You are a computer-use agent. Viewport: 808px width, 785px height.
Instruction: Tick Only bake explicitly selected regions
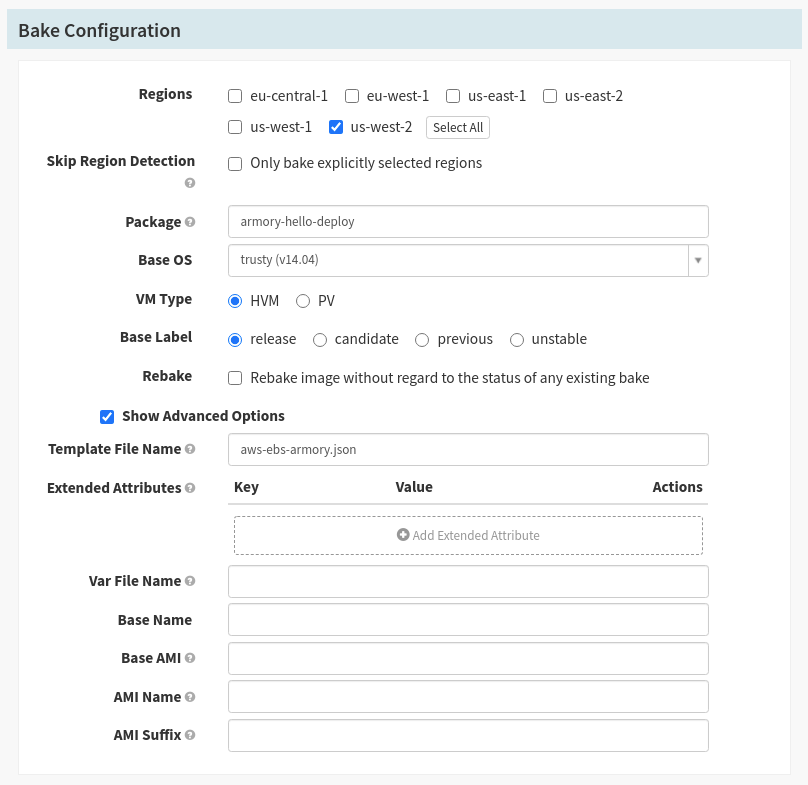[x=235, y=163]
